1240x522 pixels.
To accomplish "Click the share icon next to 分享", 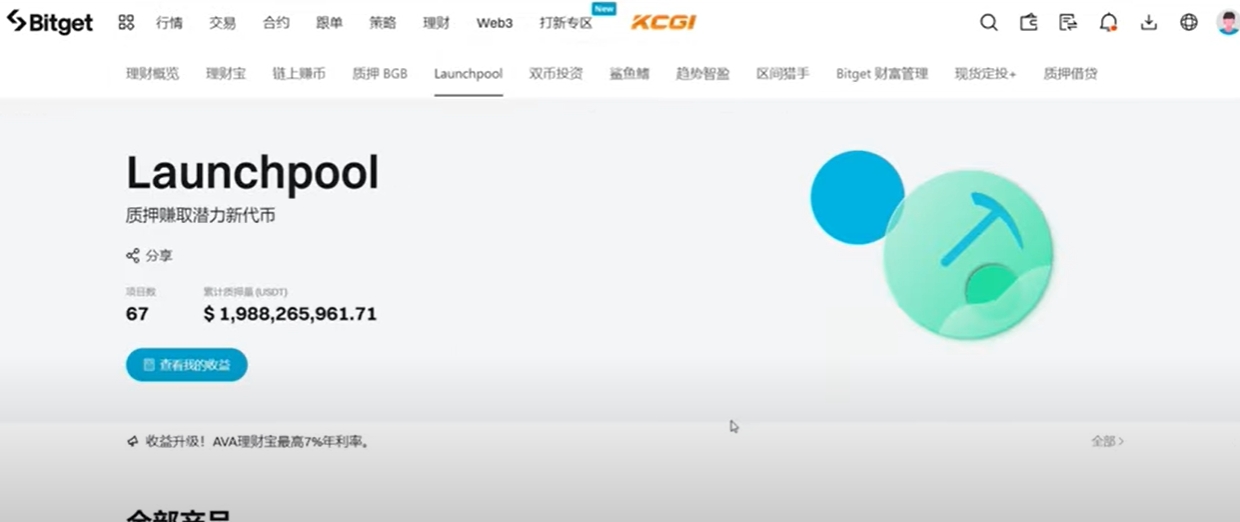I will coord(133,256).
